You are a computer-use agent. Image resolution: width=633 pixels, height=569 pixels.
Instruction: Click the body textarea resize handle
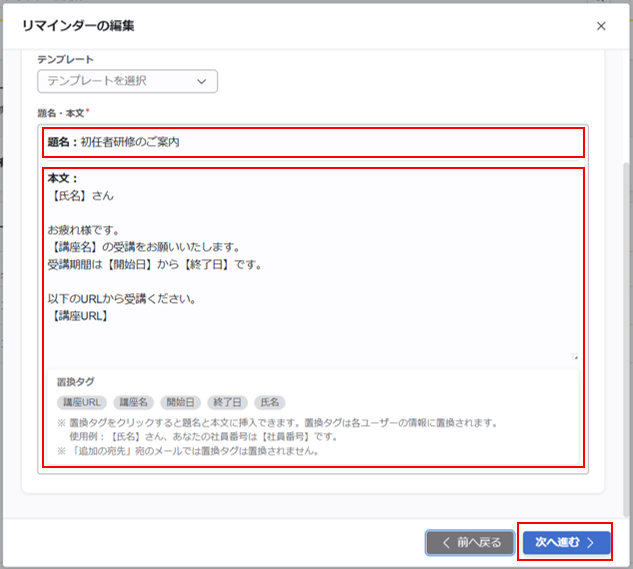click(576, 357)
